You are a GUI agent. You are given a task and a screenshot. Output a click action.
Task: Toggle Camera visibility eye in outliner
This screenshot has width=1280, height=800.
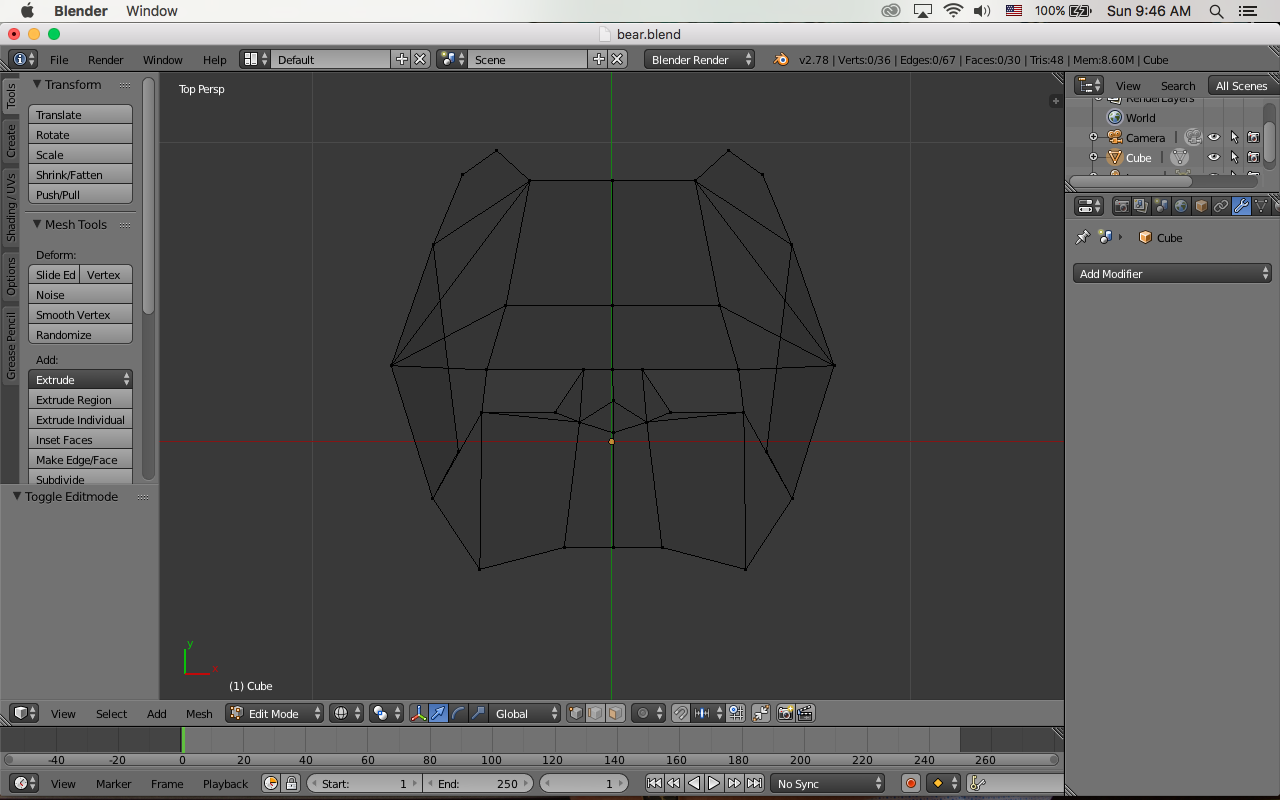(x=1214, y=138)
